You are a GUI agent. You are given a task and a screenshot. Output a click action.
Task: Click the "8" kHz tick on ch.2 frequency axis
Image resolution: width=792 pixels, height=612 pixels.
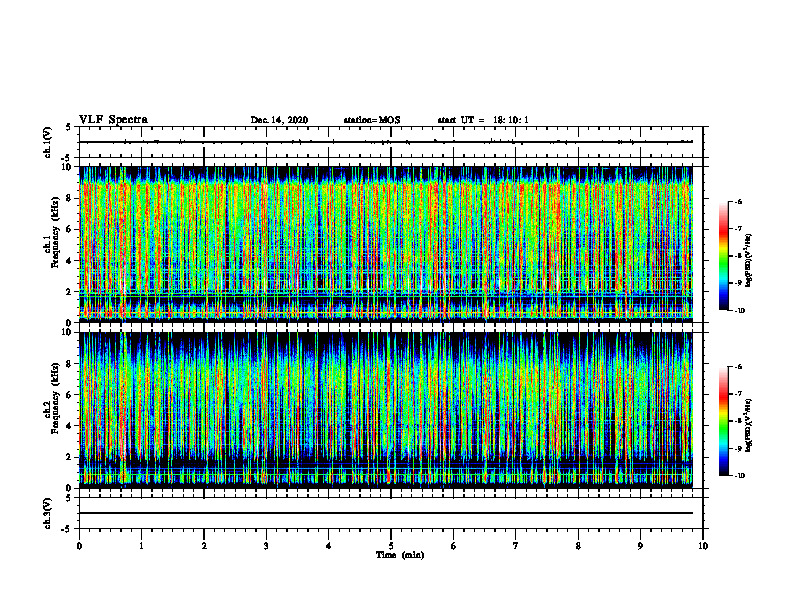click(x=70, y=364)
